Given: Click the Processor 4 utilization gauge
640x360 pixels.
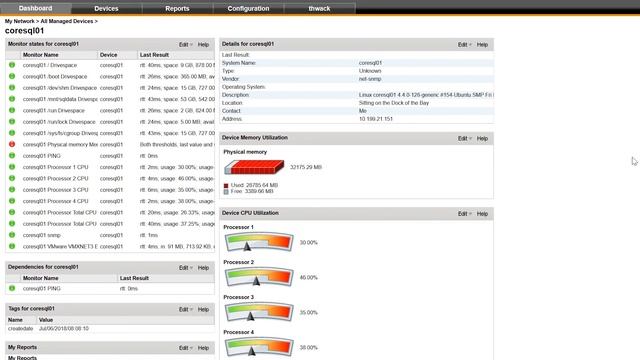Looking at the screenshot, I should [259, 347].
